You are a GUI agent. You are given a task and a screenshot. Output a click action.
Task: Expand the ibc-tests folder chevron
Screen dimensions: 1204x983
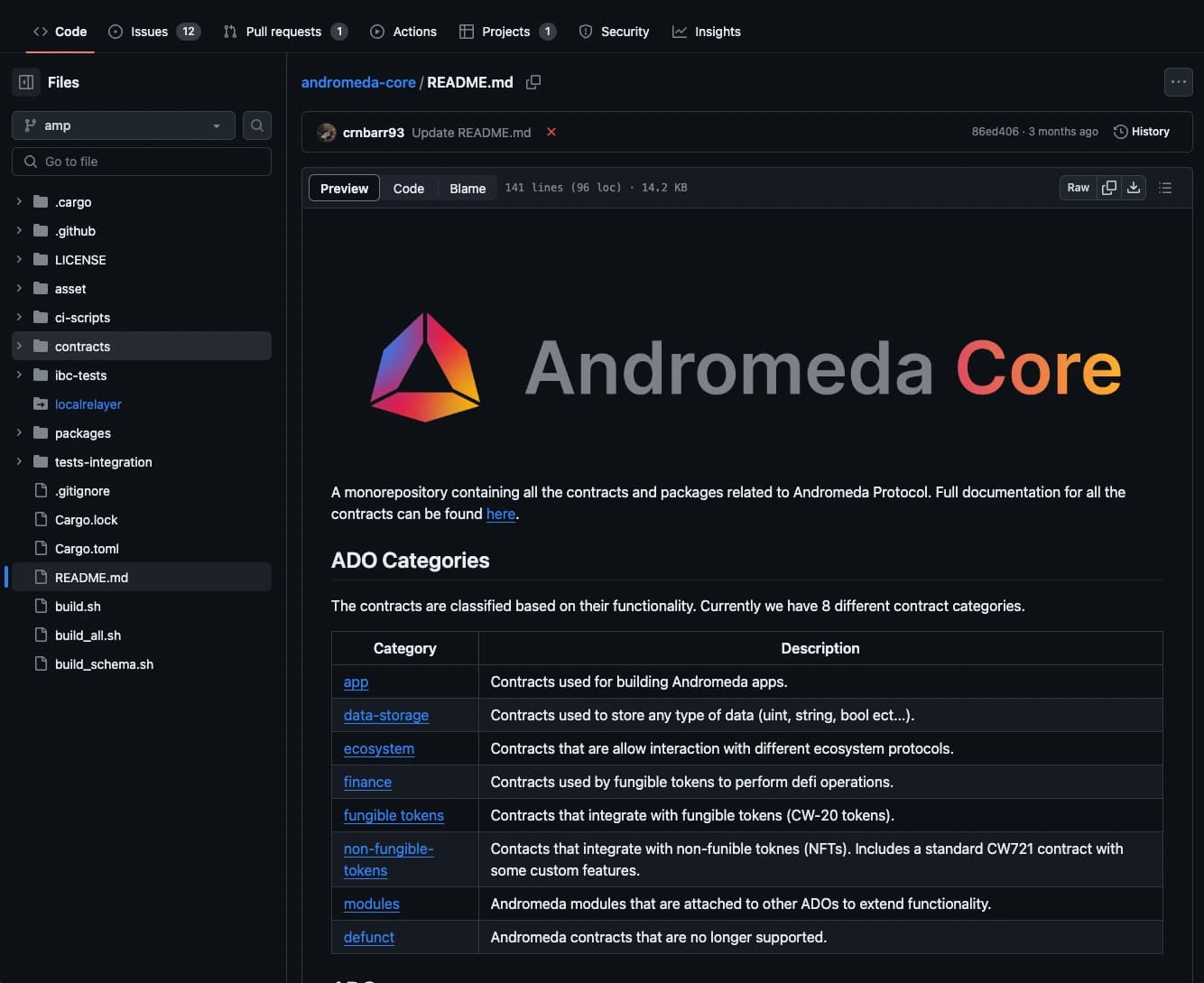click(x=19, y=375)
